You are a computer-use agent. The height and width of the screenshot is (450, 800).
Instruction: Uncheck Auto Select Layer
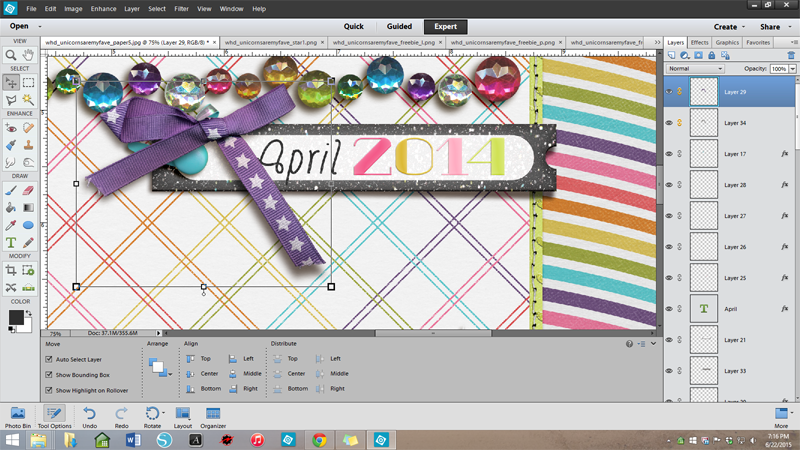(50, 359)
